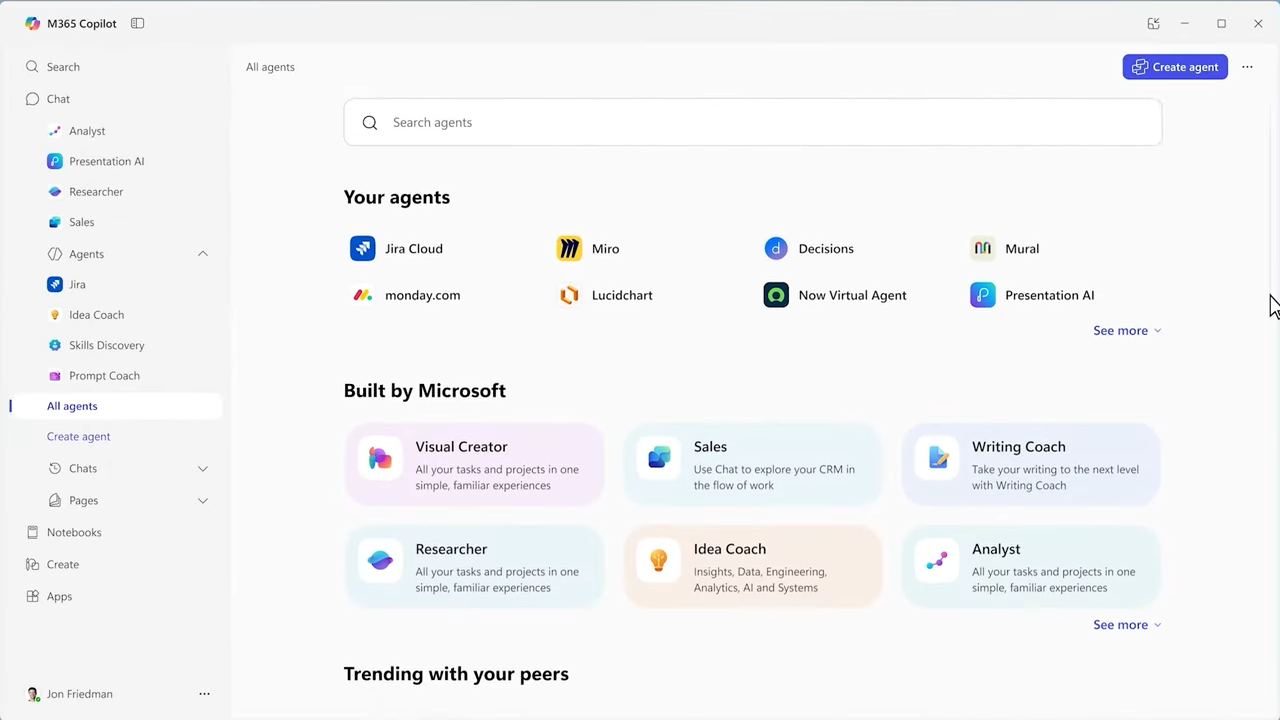Expand the Pages section chevron
1280x720 pixels.
coord(203,501)
